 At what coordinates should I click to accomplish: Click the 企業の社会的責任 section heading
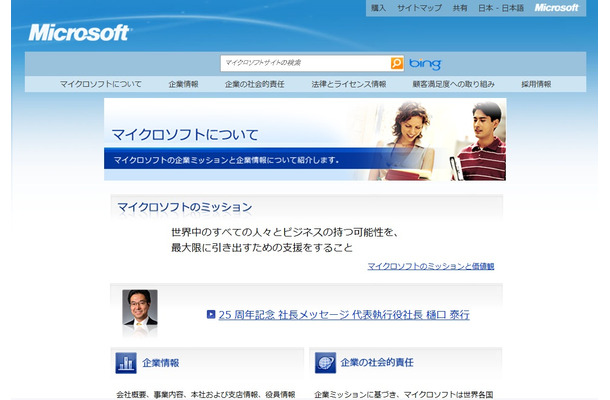pyautogui.click(x=377, y=363)
